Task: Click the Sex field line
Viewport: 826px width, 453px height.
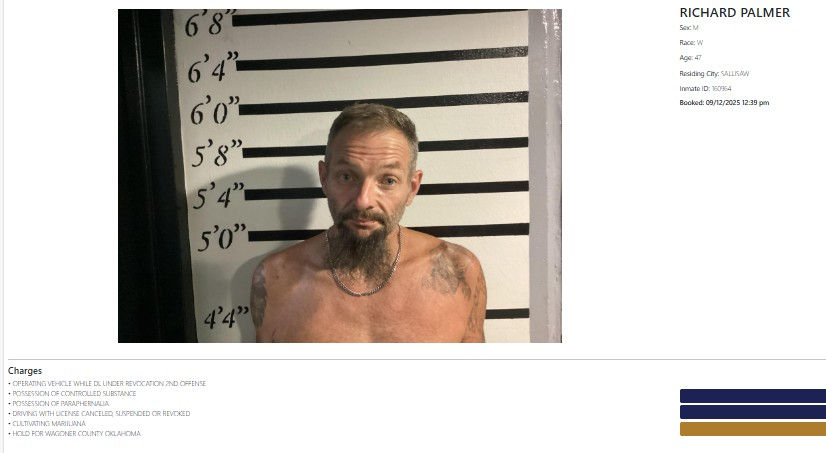Action: [x=689, y=27]
